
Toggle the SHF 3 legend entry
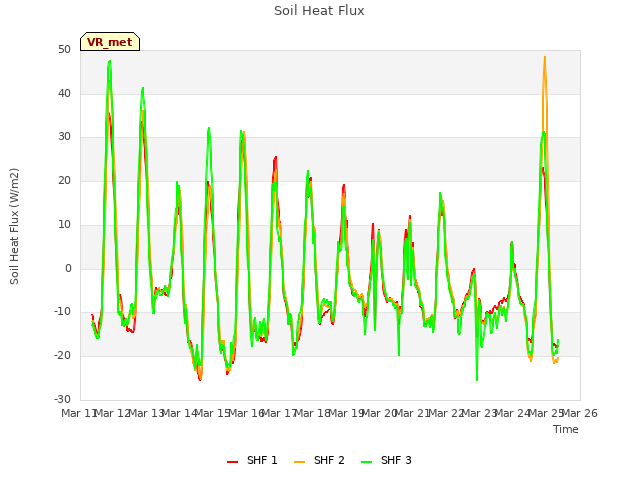[x=387, y=460]
